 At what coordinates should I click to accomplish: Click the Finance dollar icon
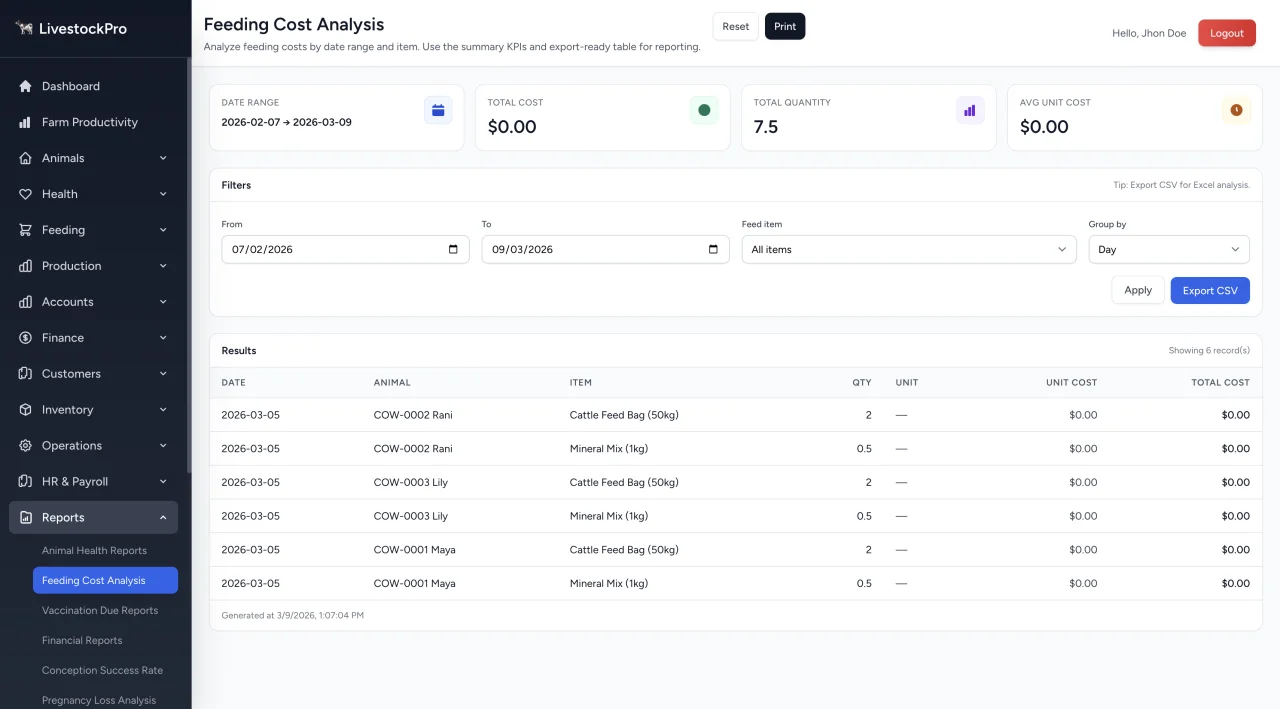coord(26,338)
